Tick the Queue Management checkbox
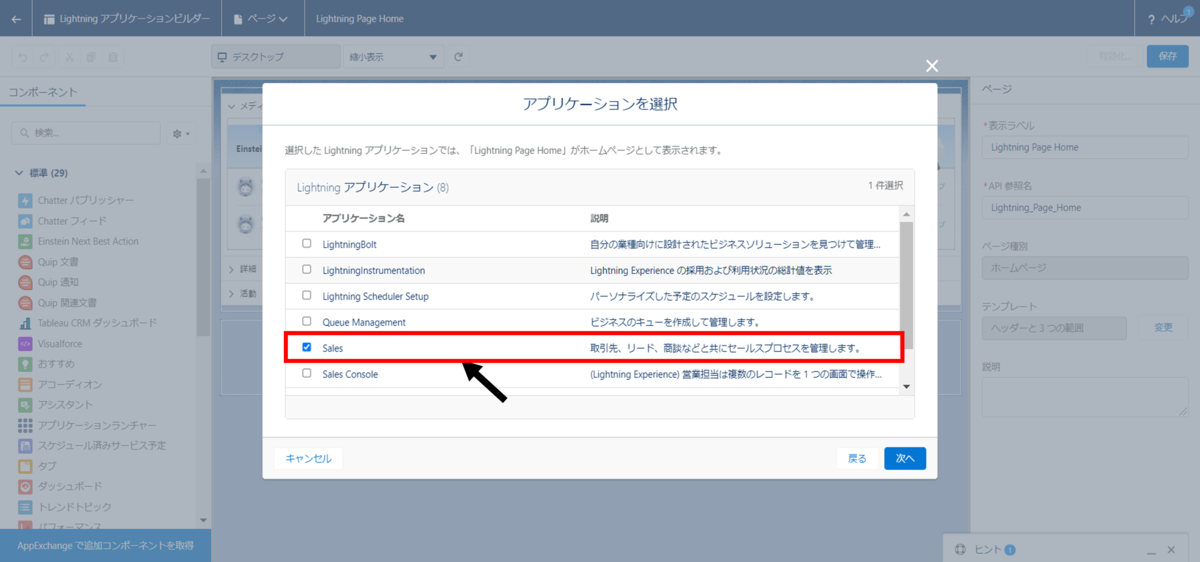This screenshot has width=1200, height=562. pyautogui.click(x=307, y=321)
